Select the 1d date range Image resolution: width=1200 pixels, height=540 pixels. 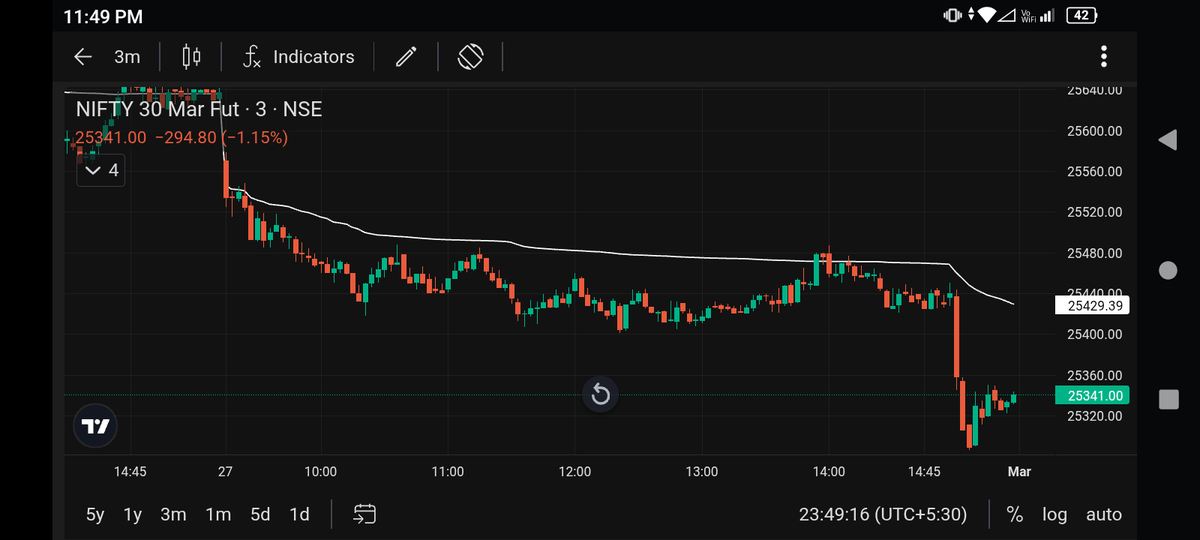click(x=299, y=515)
